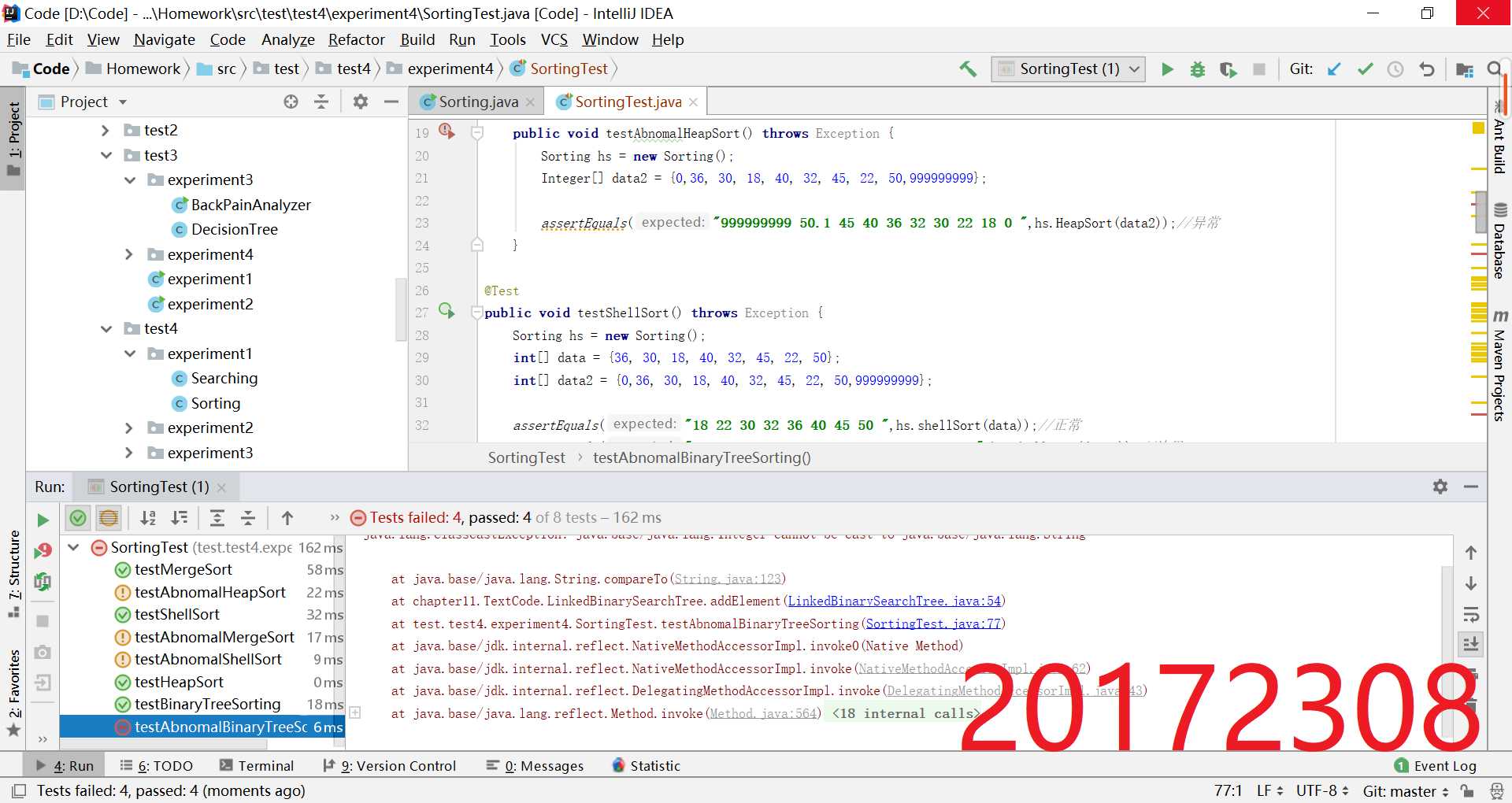Open the Terminal tool window tab

(x=257, y=765)
